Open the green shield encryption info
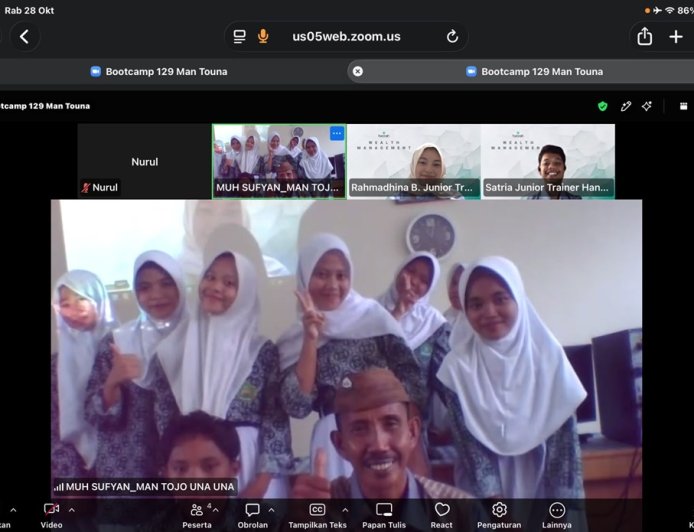Image resolution: width=694 pixels, height=532 pixels. click(602, 106)
